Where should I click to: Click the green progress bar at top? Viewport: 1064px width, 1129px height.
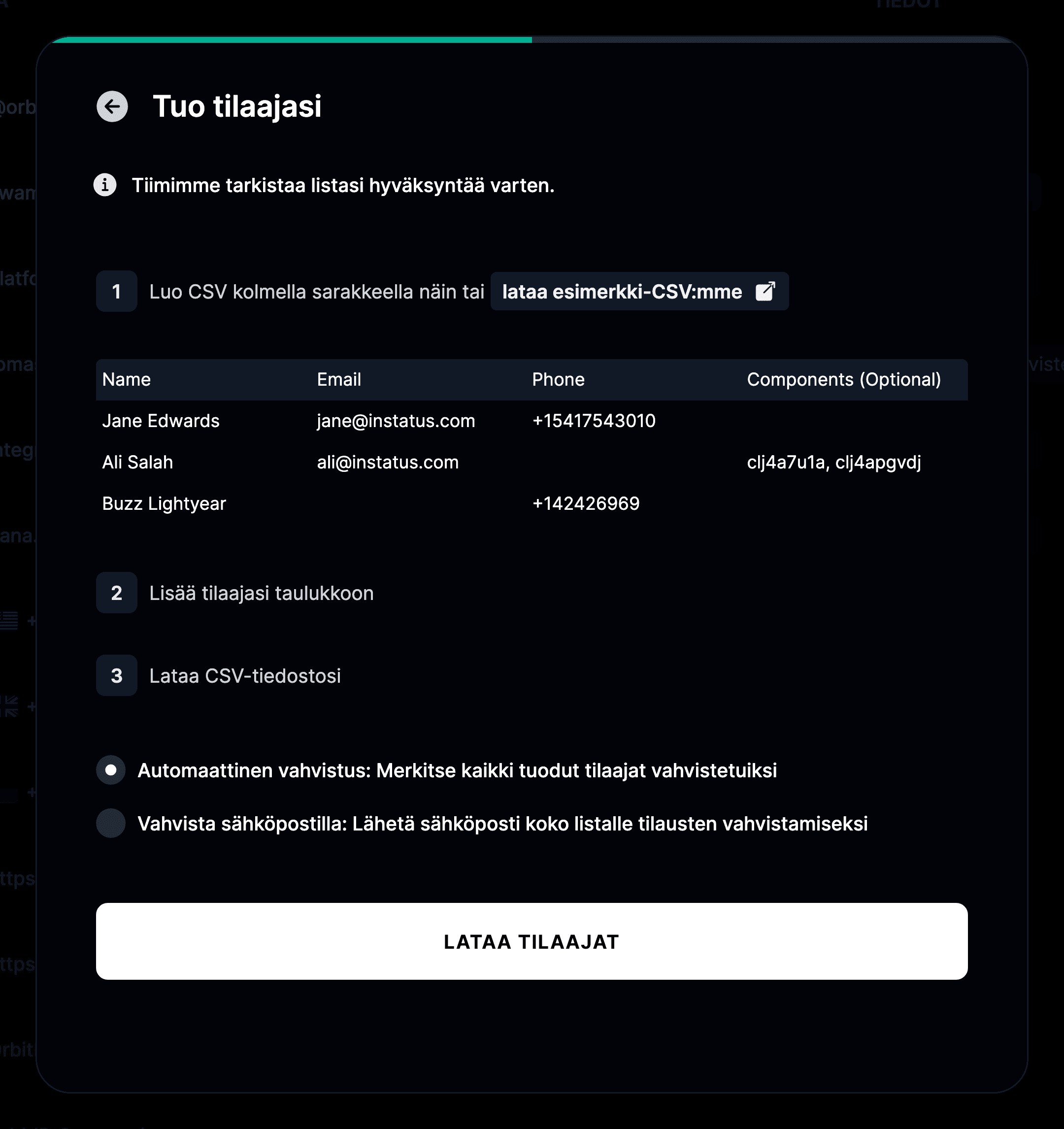(292, 40)
